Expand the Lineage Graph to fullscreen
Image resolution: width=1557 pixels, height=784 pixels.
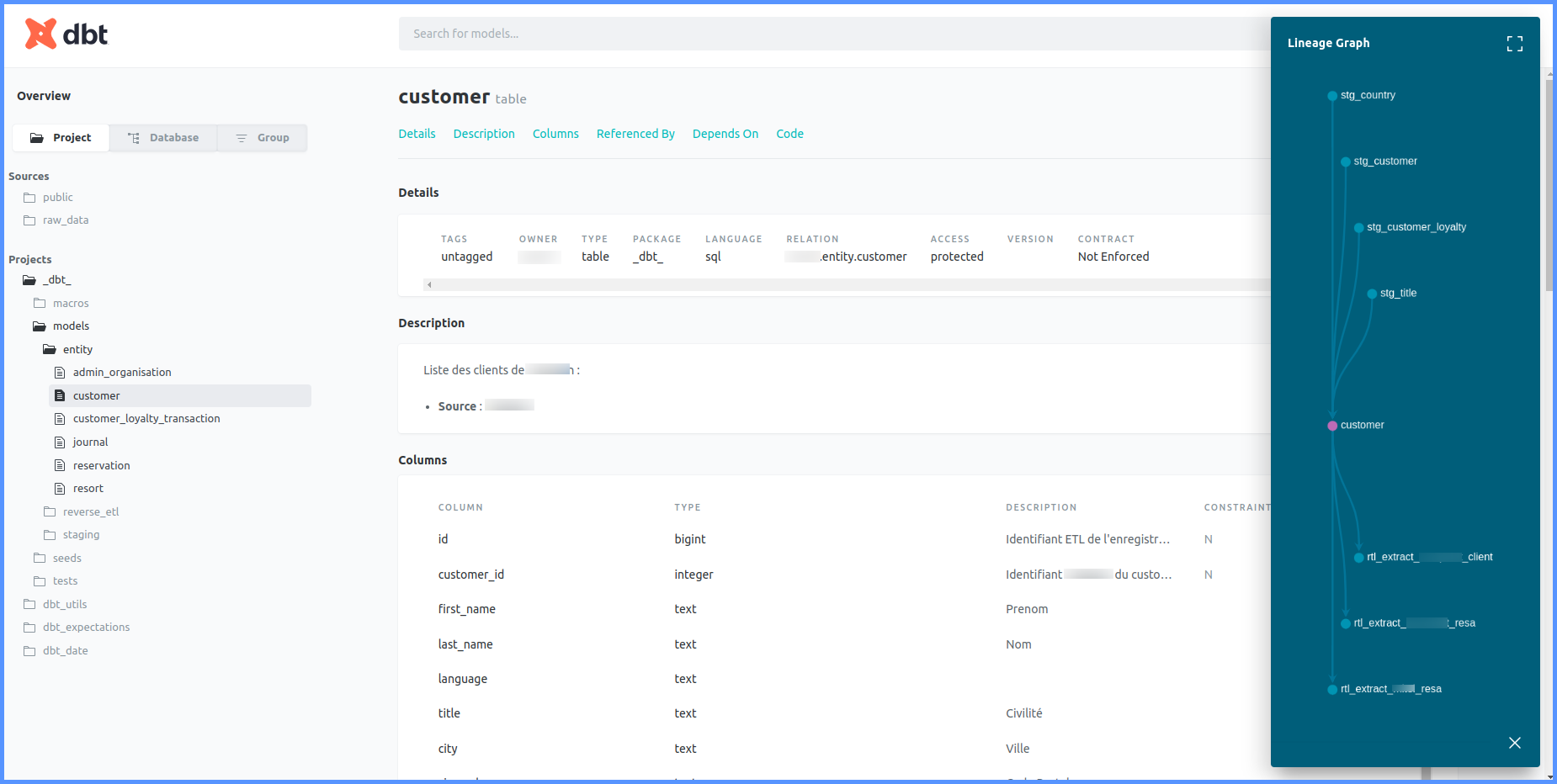[x=1514, y=44]
